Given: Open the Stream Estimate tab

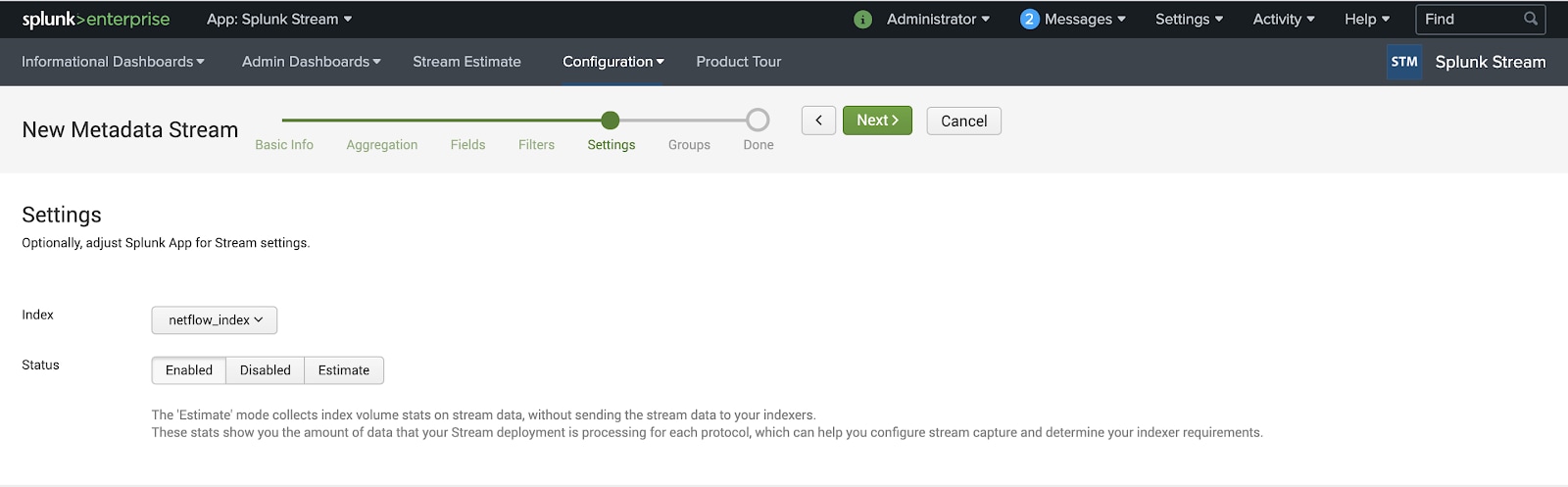Looking at the screenshot, I should coord(466,62).
